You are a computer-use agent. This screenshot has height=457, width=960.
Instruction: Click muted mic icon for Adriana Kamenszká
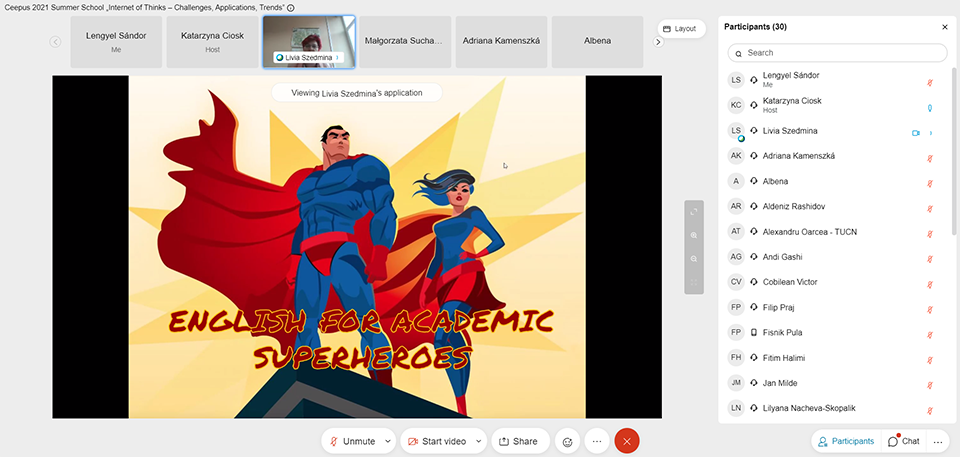pyautogui.click(x=929, y=158)
